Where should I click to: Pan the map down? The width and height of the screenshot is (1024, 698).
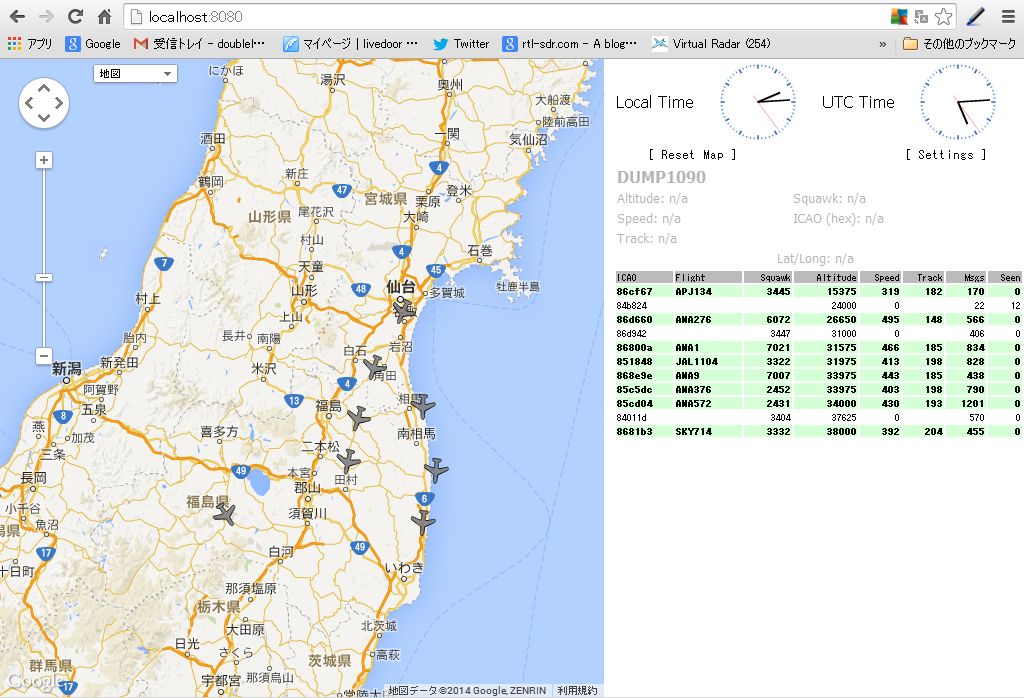point(44,118)
